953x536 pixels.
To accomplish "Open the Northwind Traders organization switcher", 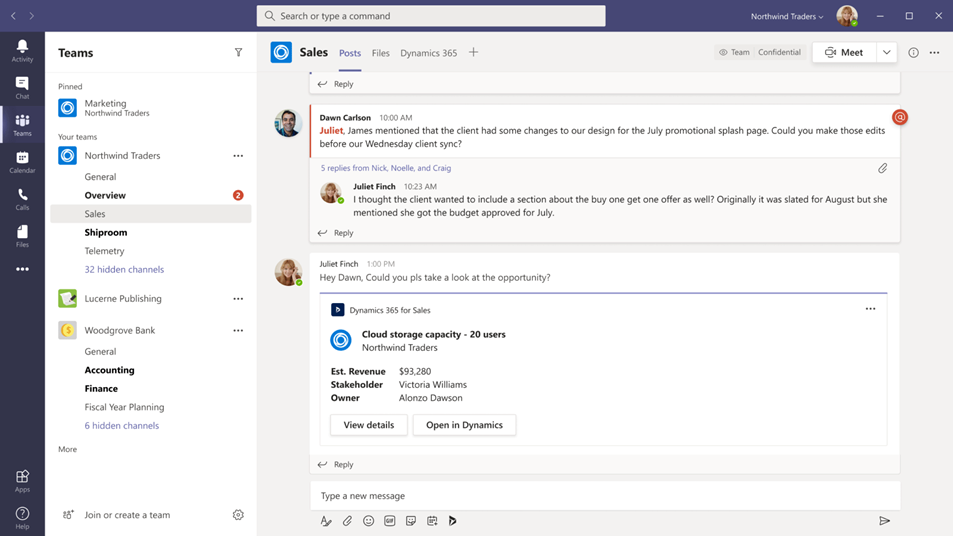I will point(787,16).
